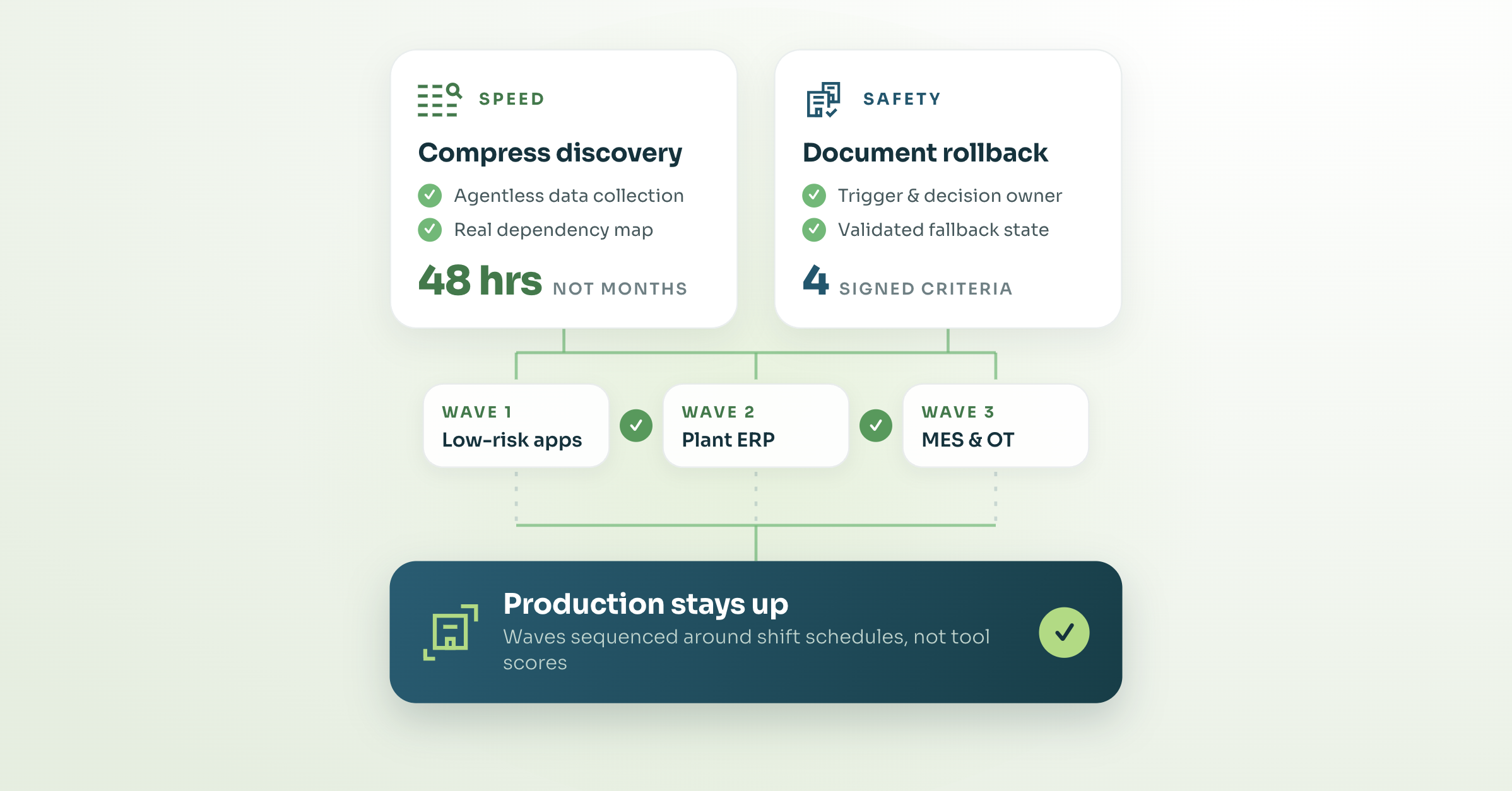Viewport: 1512px width, 791px height.
Task: Select the Wave 3 MES & OT card
Action: (x=996, y=426)
